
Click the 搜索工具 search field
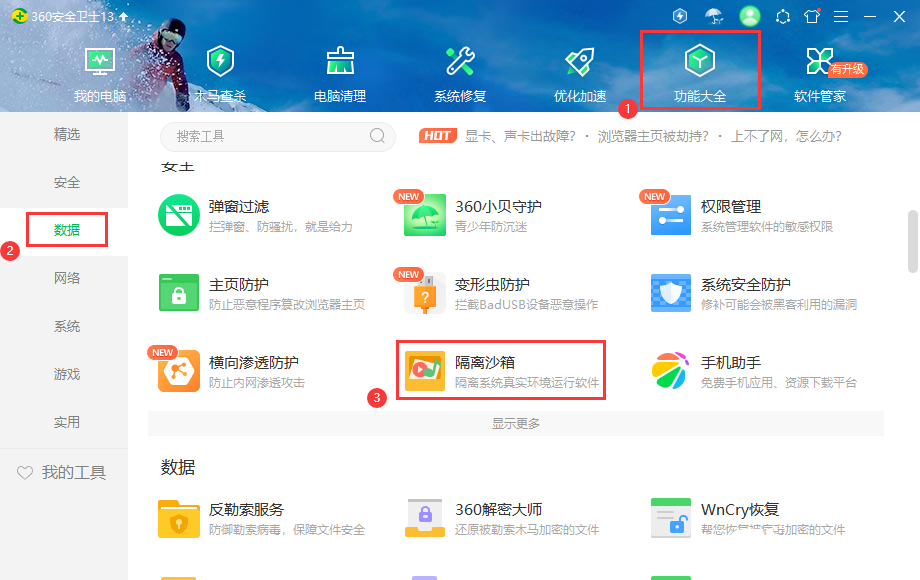(265, 136)
